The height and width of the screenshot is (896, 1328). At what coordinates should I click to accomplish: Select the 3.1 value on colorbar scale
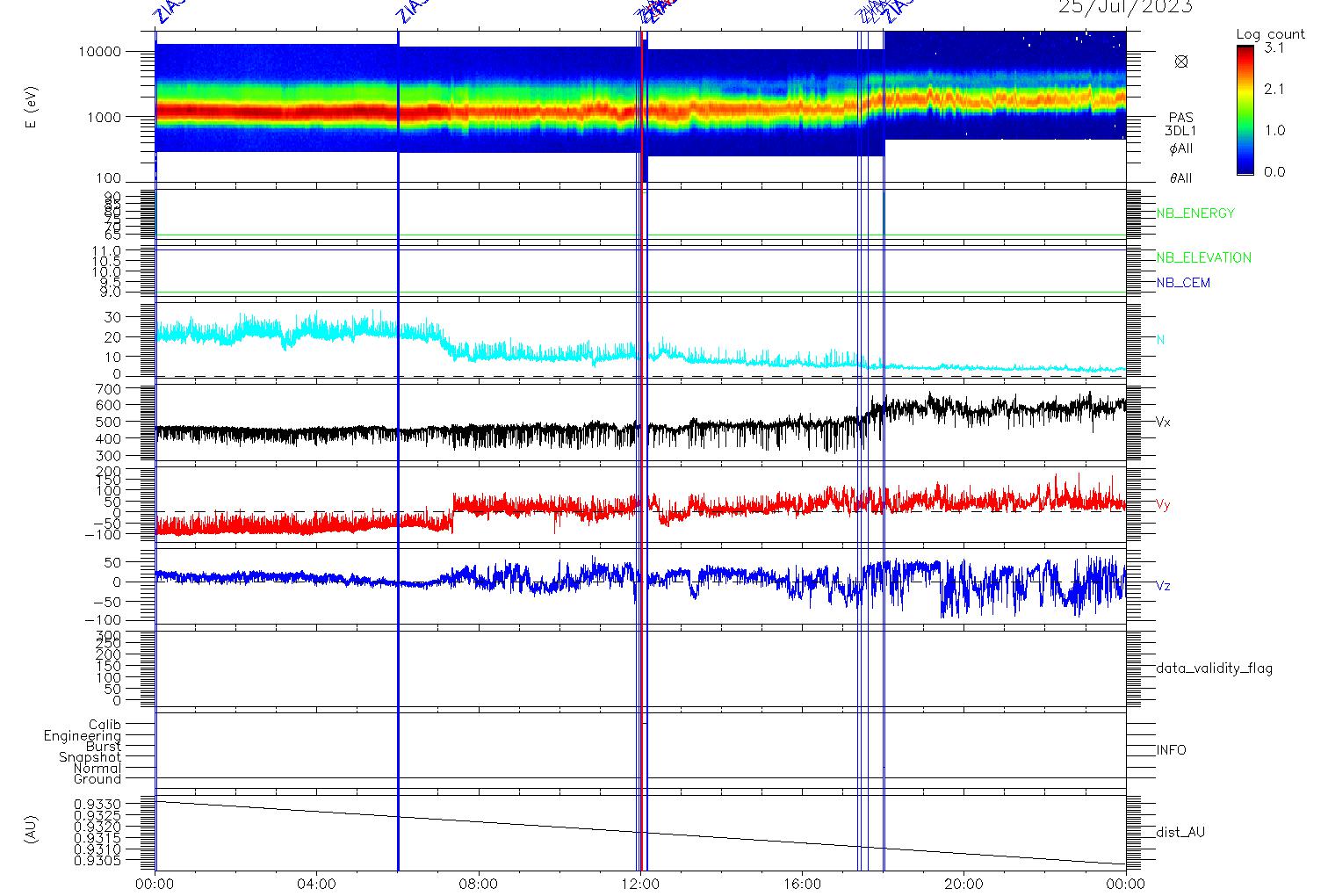coord(1274,48)
